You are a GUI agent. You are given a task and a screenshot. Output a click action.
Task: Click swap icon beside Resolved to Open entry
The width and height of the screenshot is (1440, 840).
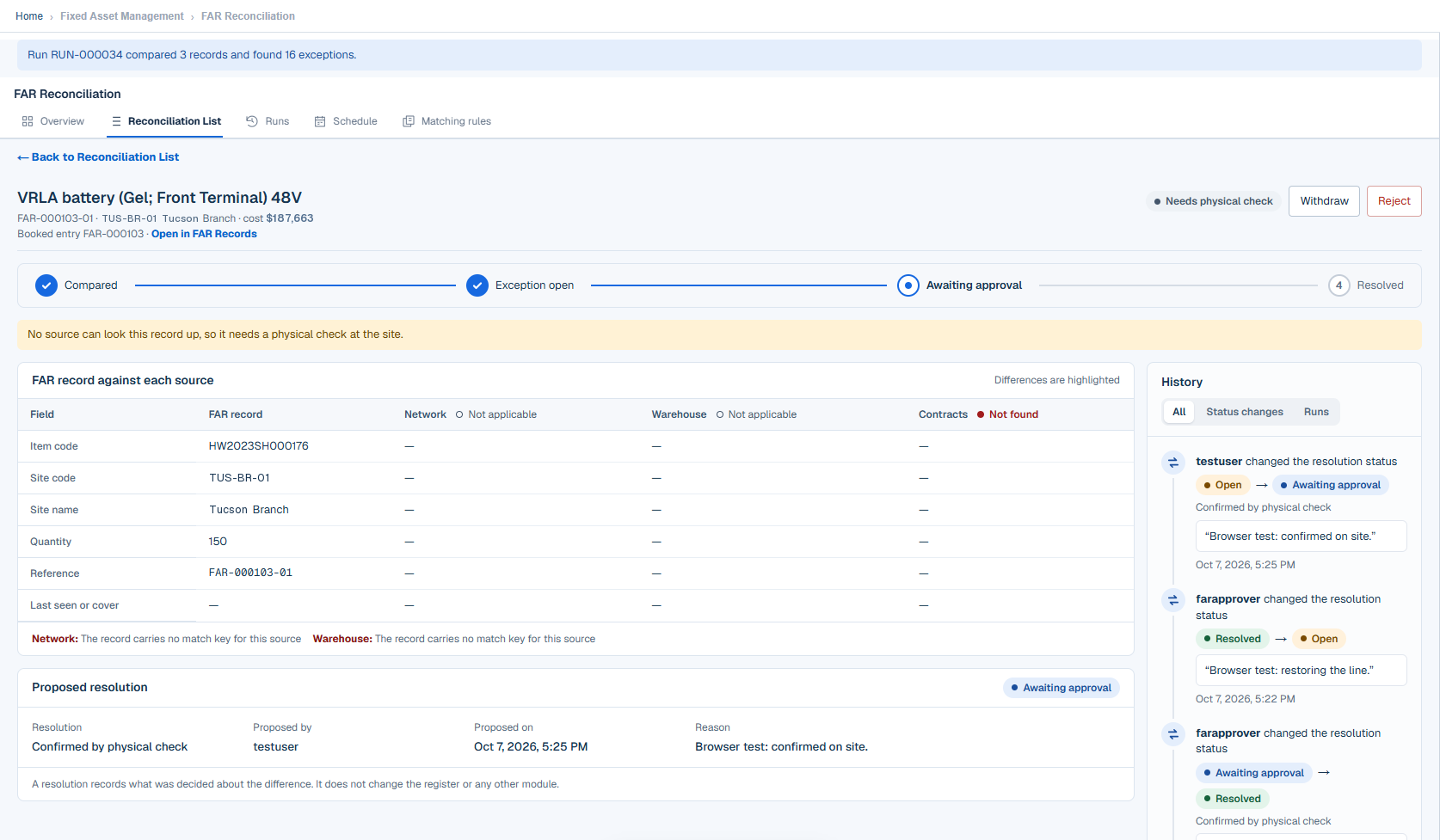(1173, 600)
